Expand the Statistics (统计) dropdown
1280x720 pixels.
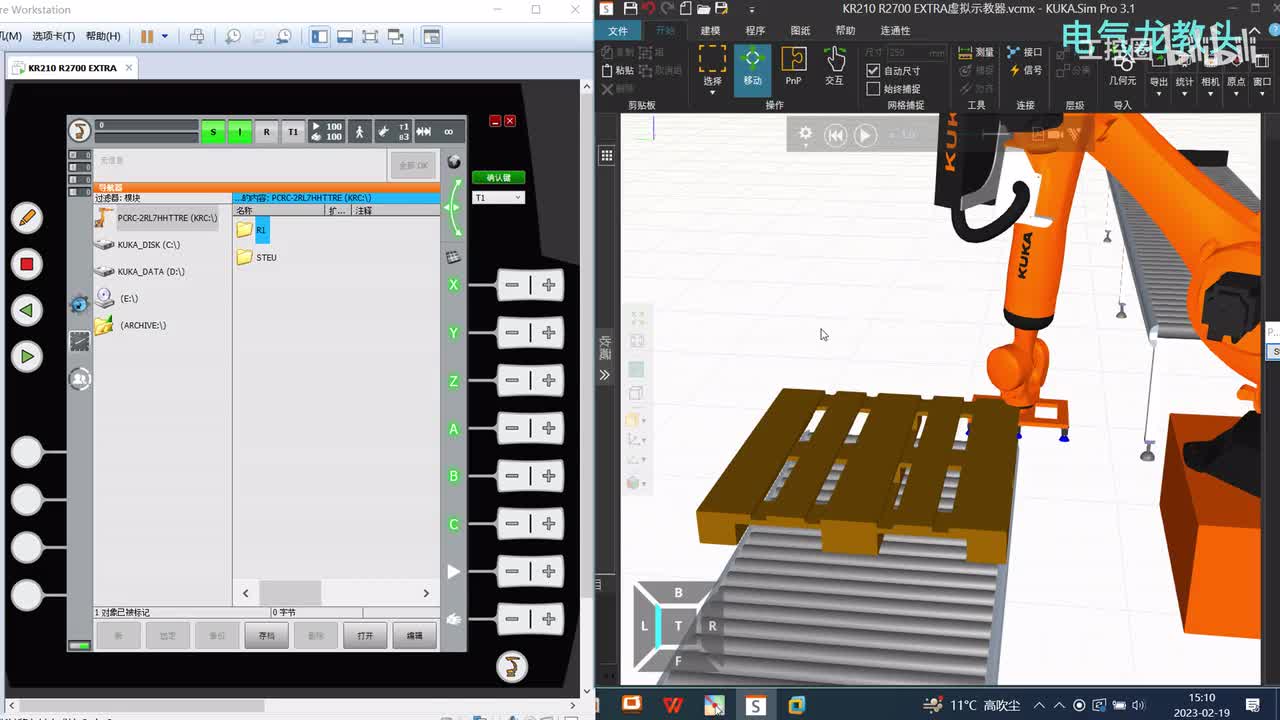click(1184, 94)
